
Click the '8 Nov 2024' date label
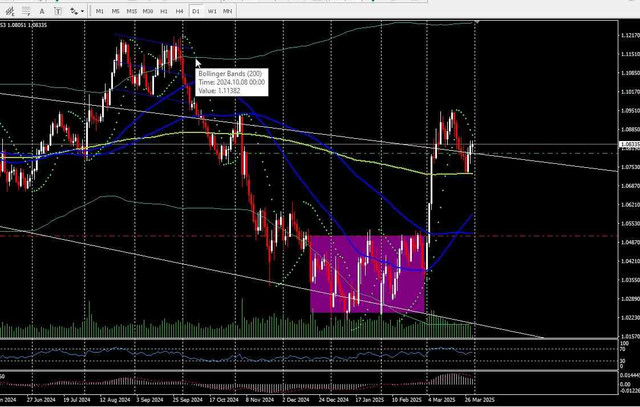258,400
